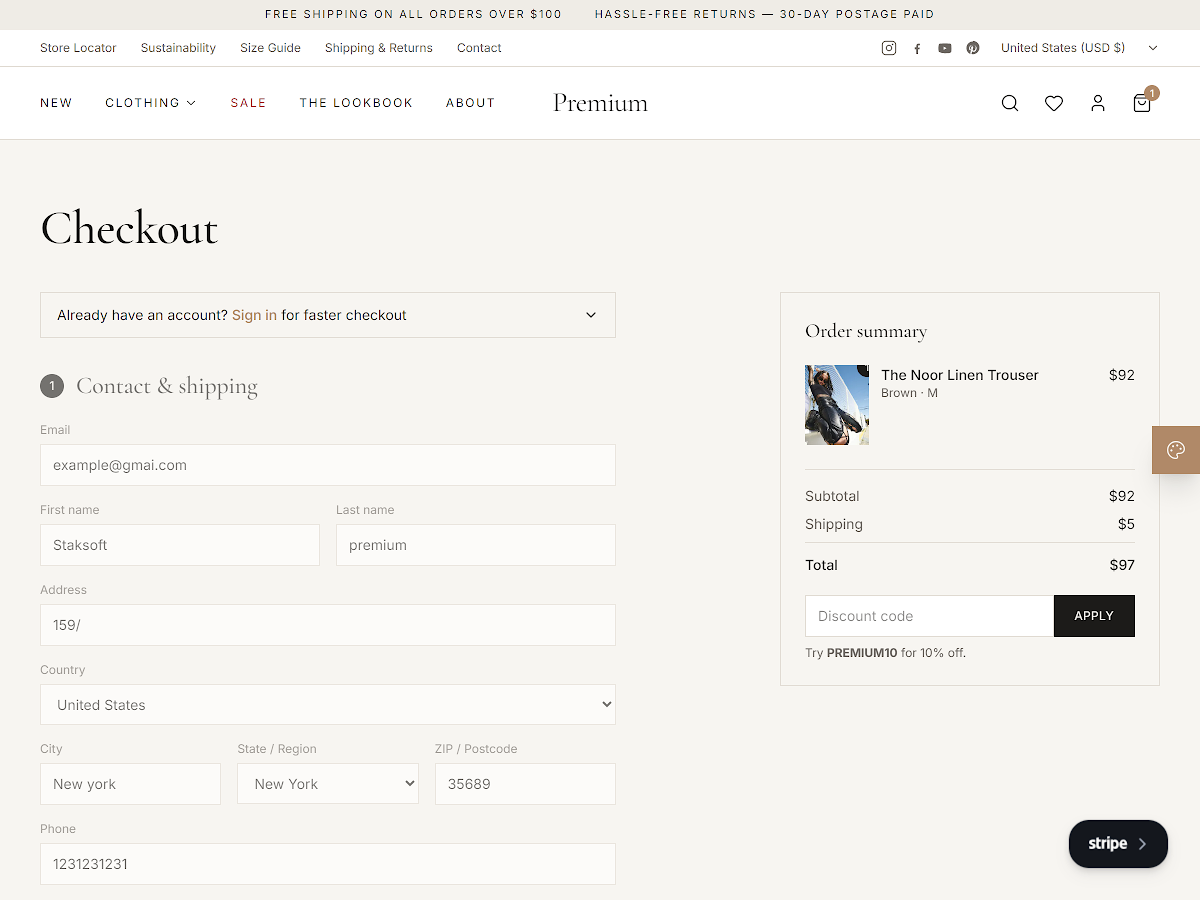Click the PREMIUM10 promo code text

point(862,653)
